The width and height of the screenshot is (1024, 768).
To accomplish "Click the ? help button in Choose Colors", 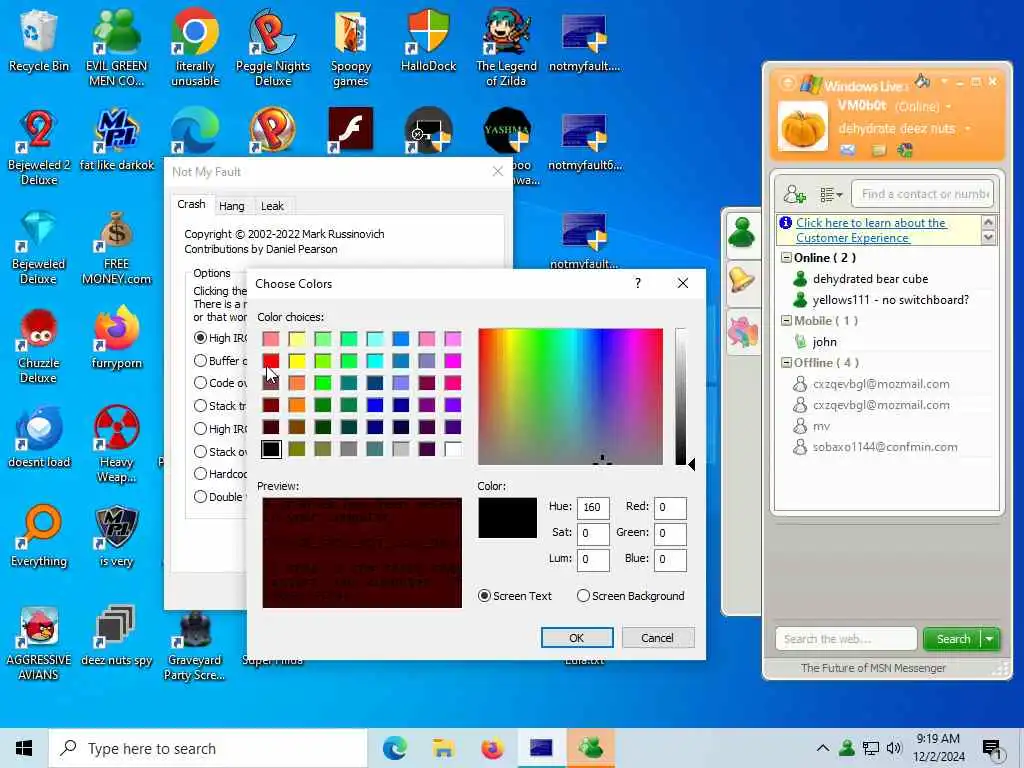I will [x=638, y=283].
